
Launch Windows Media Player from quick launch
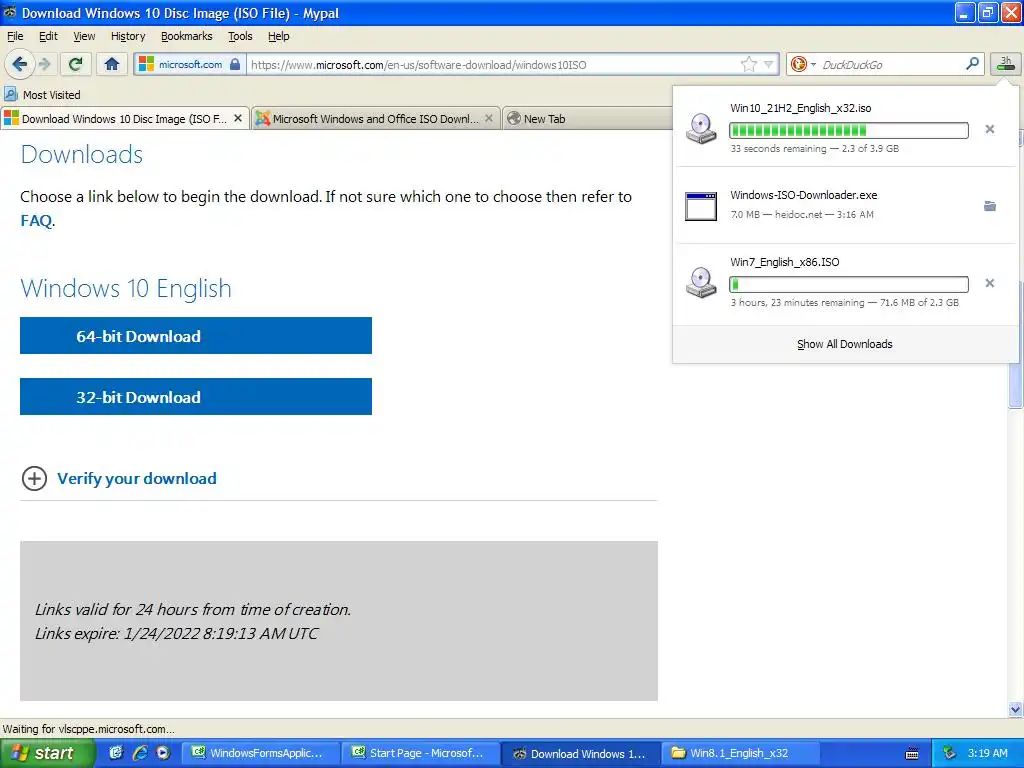(163, 753)
